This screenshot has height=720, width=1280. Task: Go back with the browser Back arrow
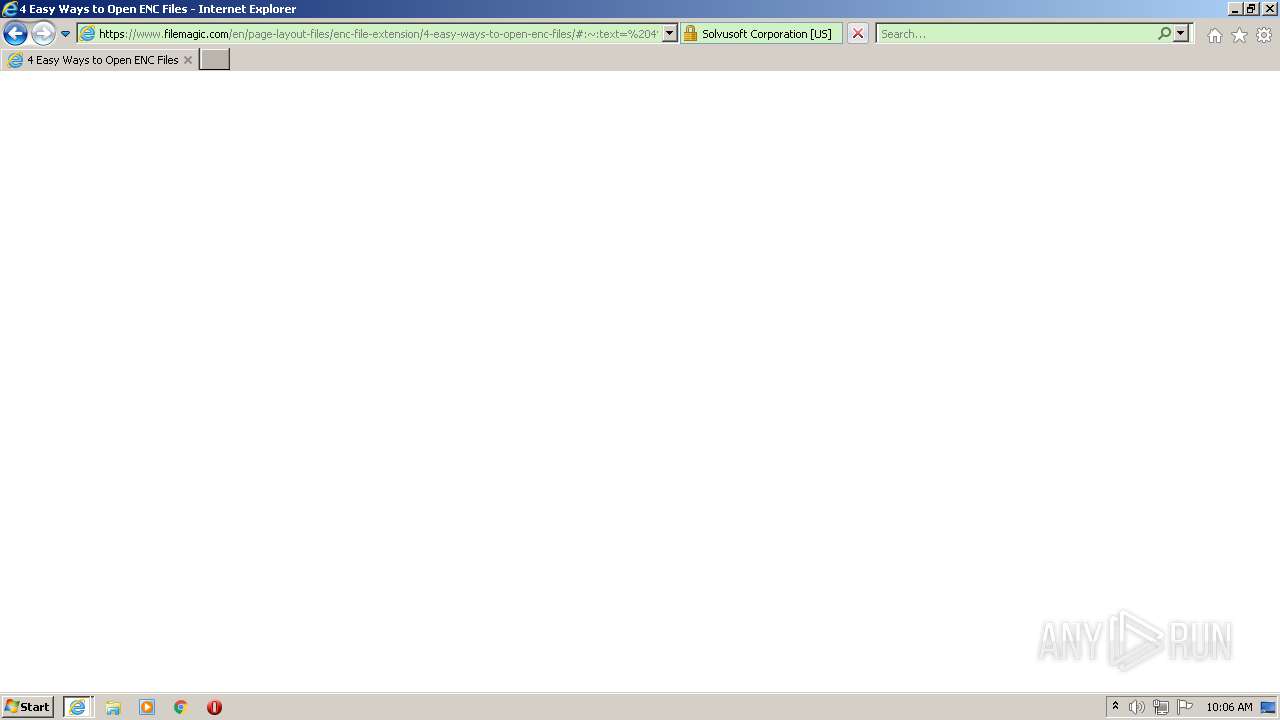pos(15,34)
